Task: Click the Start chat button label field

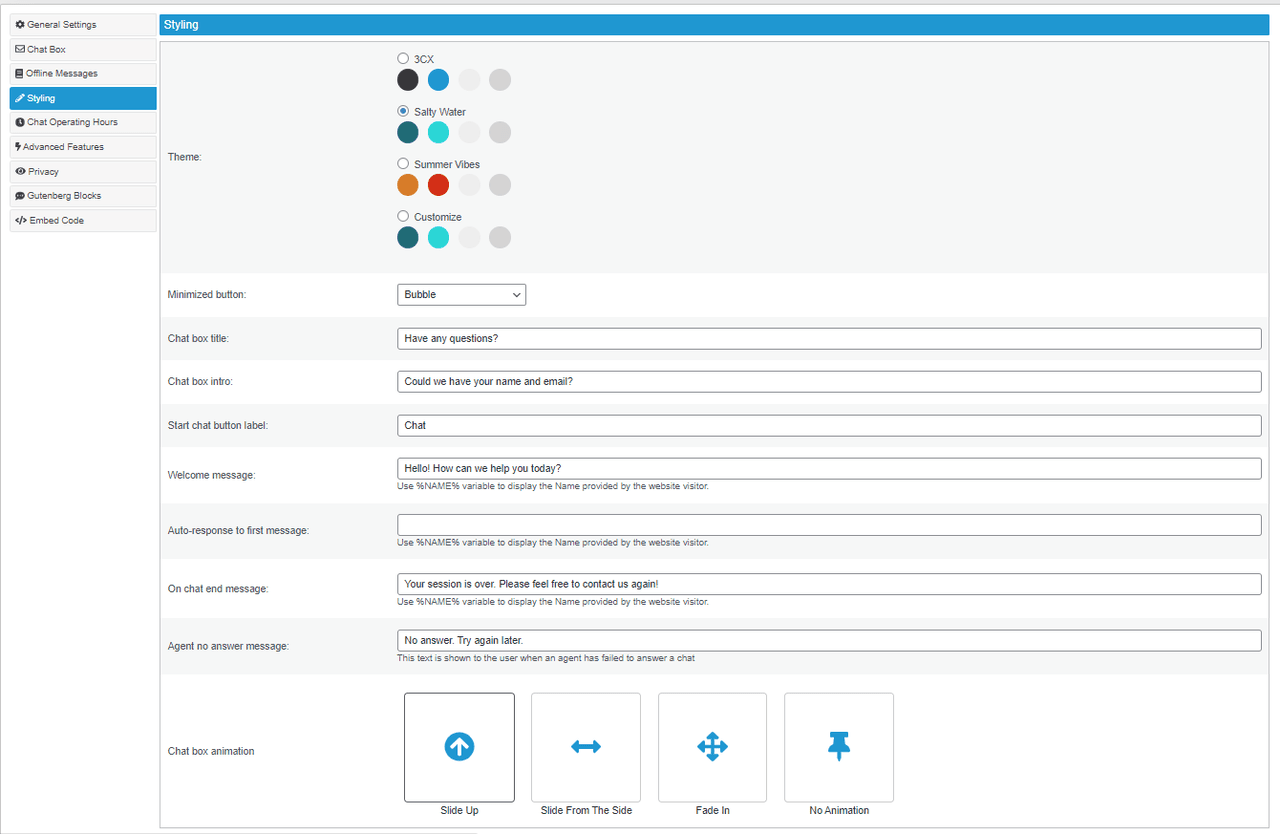Action: 829,425
